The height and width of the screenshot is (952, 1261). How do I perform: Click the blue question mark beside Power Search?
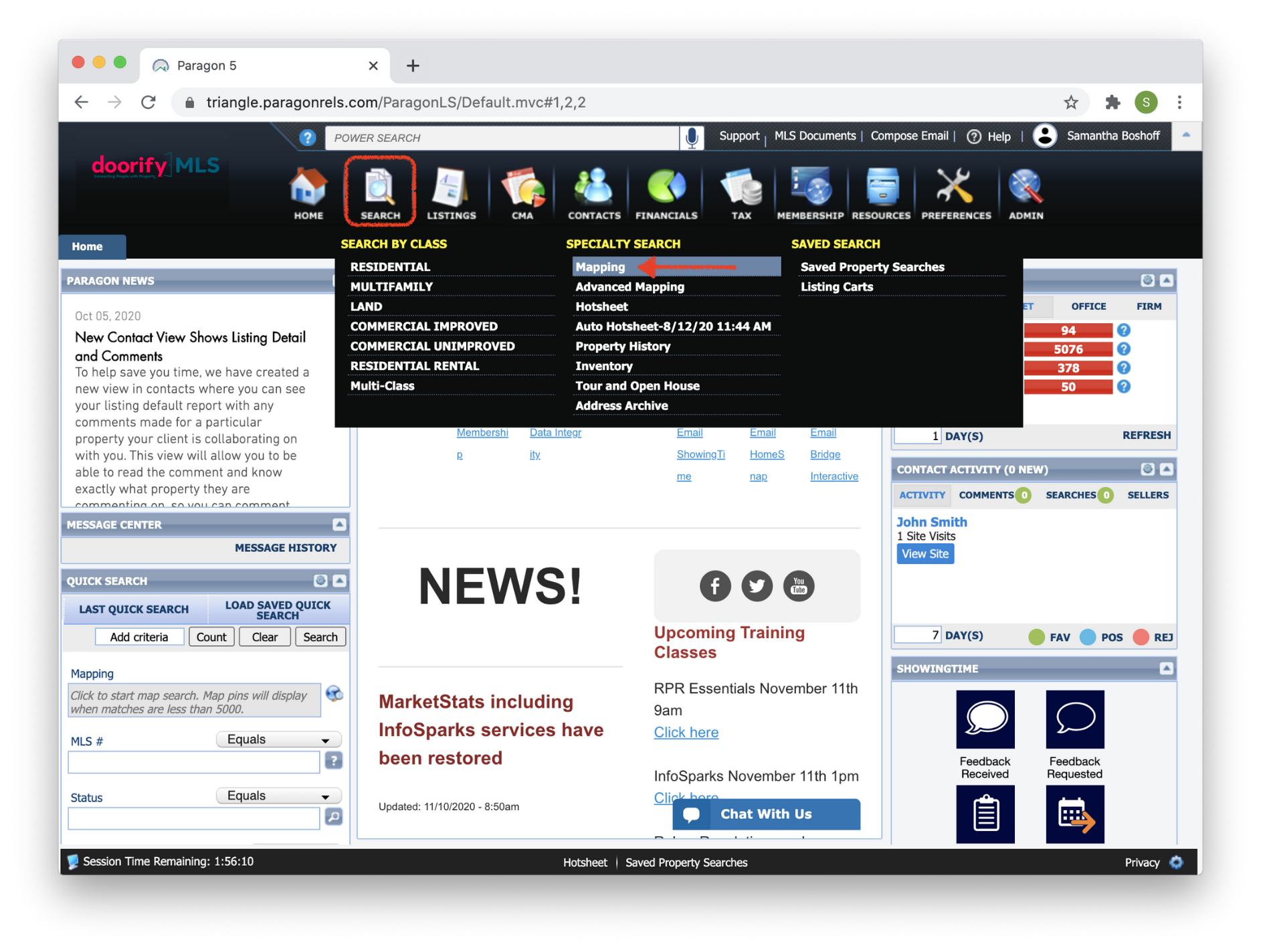coord(307,137)
